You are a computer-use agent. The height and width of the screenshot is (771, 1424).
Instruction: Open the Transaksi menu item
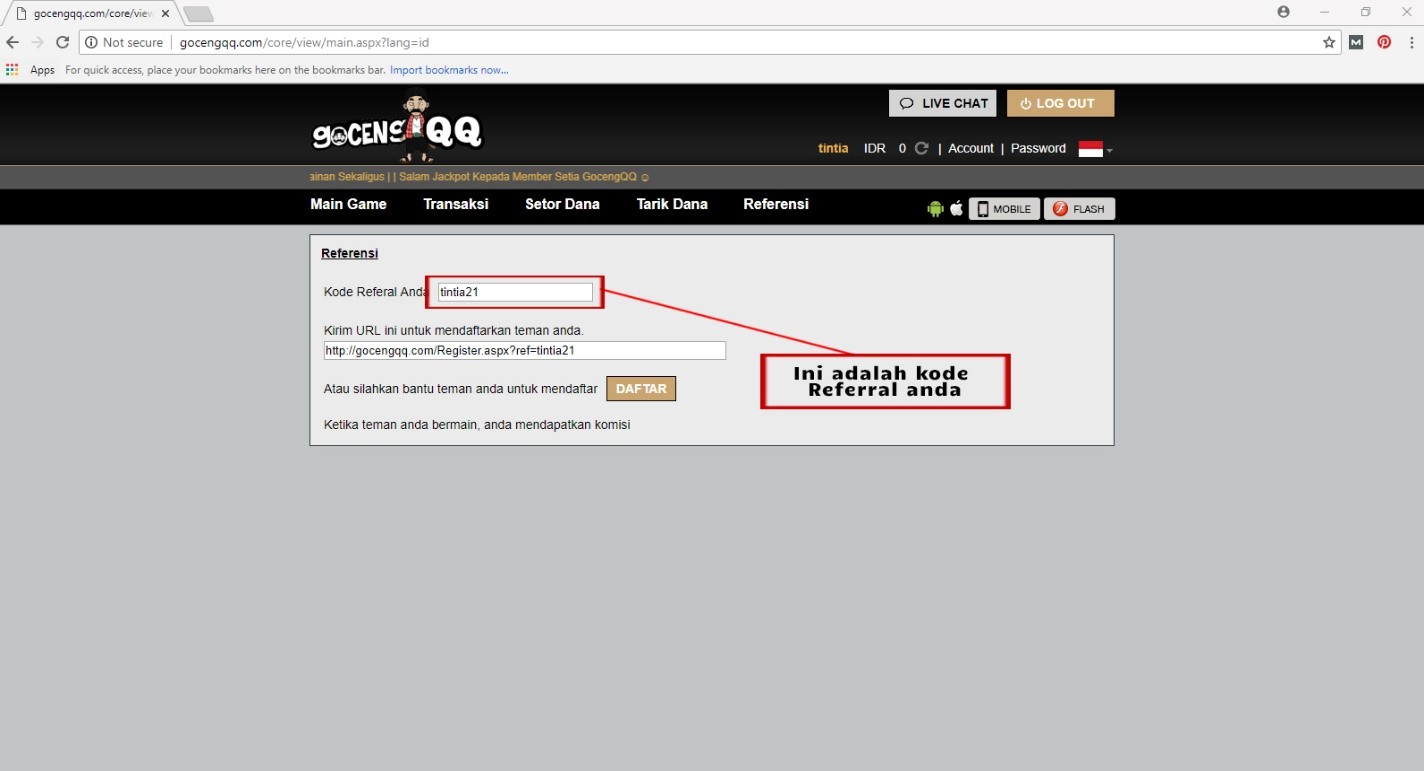[x=455, y=204]
